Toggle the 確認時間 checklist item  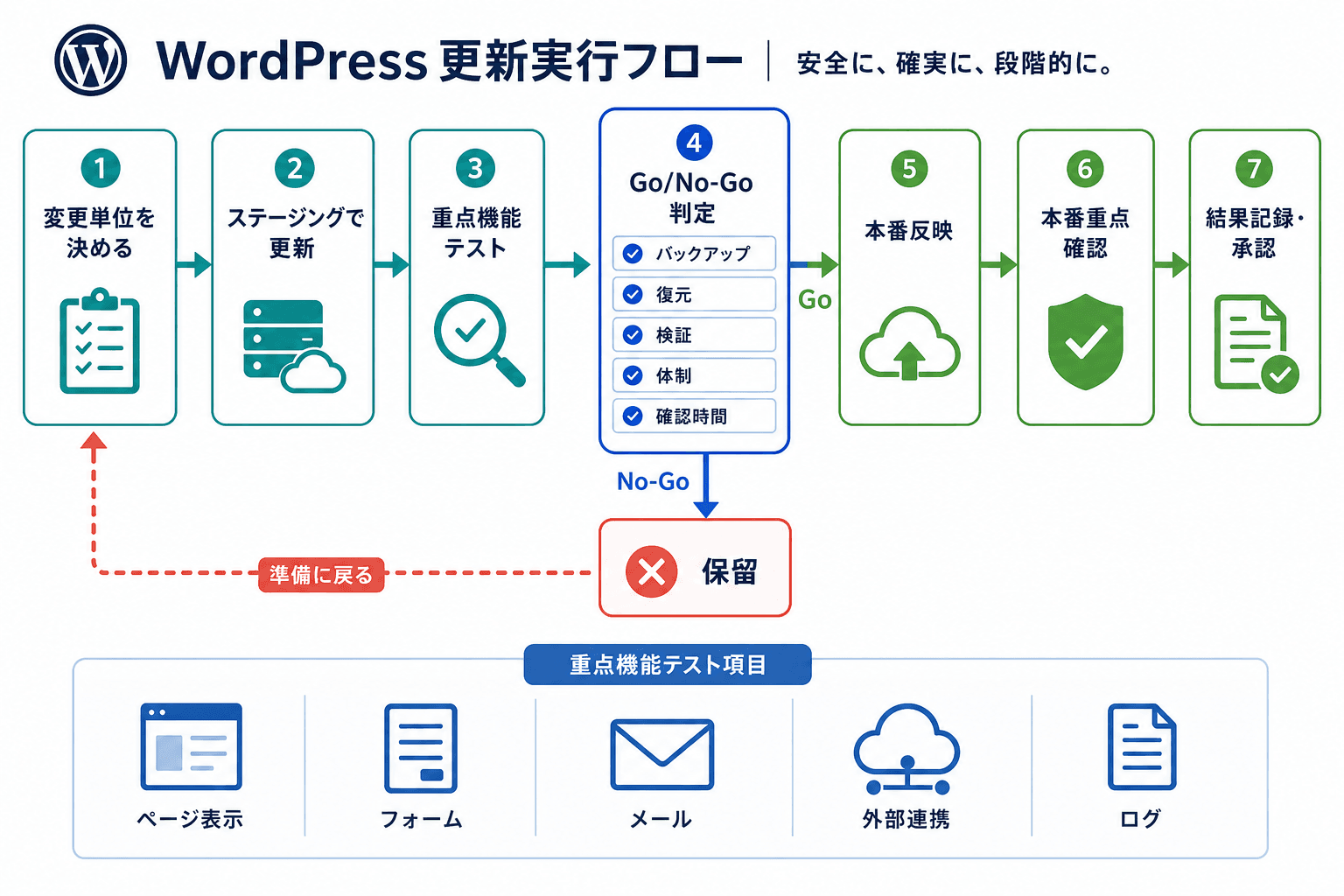694,416
